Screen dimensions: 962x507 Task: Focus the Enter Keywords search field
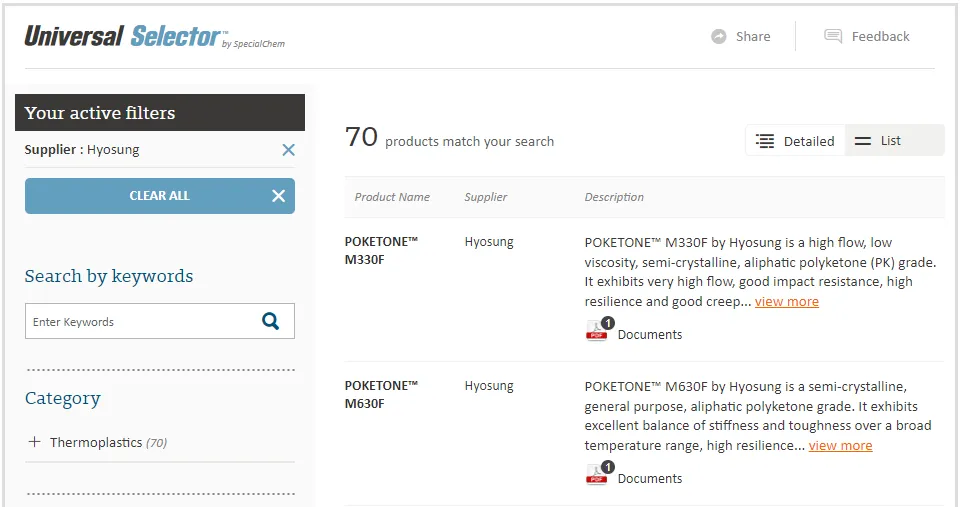(x=160, y=321)
